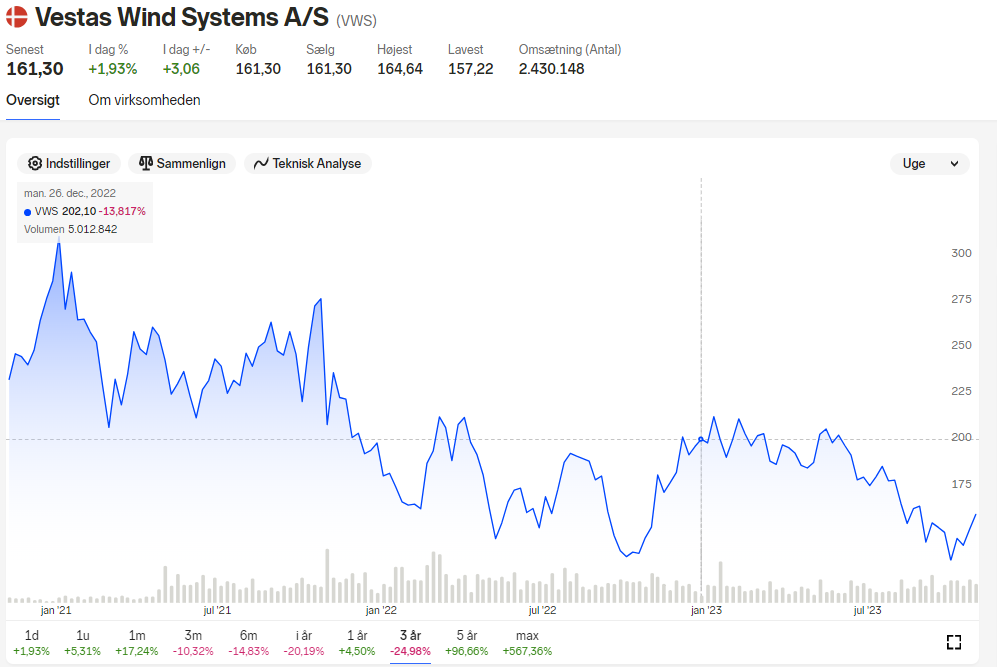Open Teknisk Analyse
Screen dimensions: 997x667
(308, 163)
